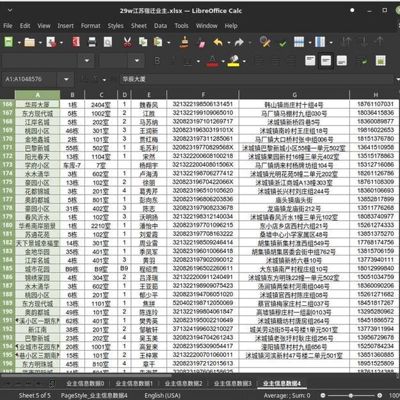Click the red Font Color icon
The image size is (400, 400).
coord(212,61)
